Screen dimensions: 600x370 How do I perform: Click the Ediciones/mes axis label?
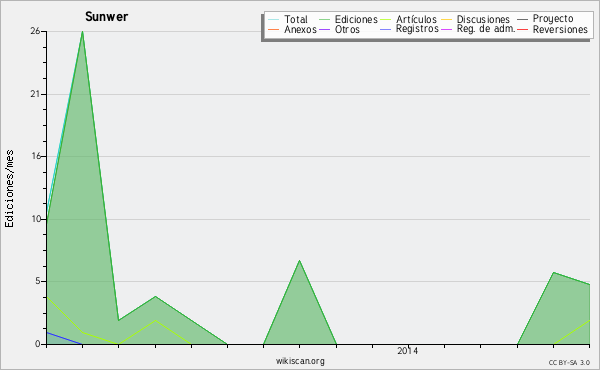click(9, 189)
